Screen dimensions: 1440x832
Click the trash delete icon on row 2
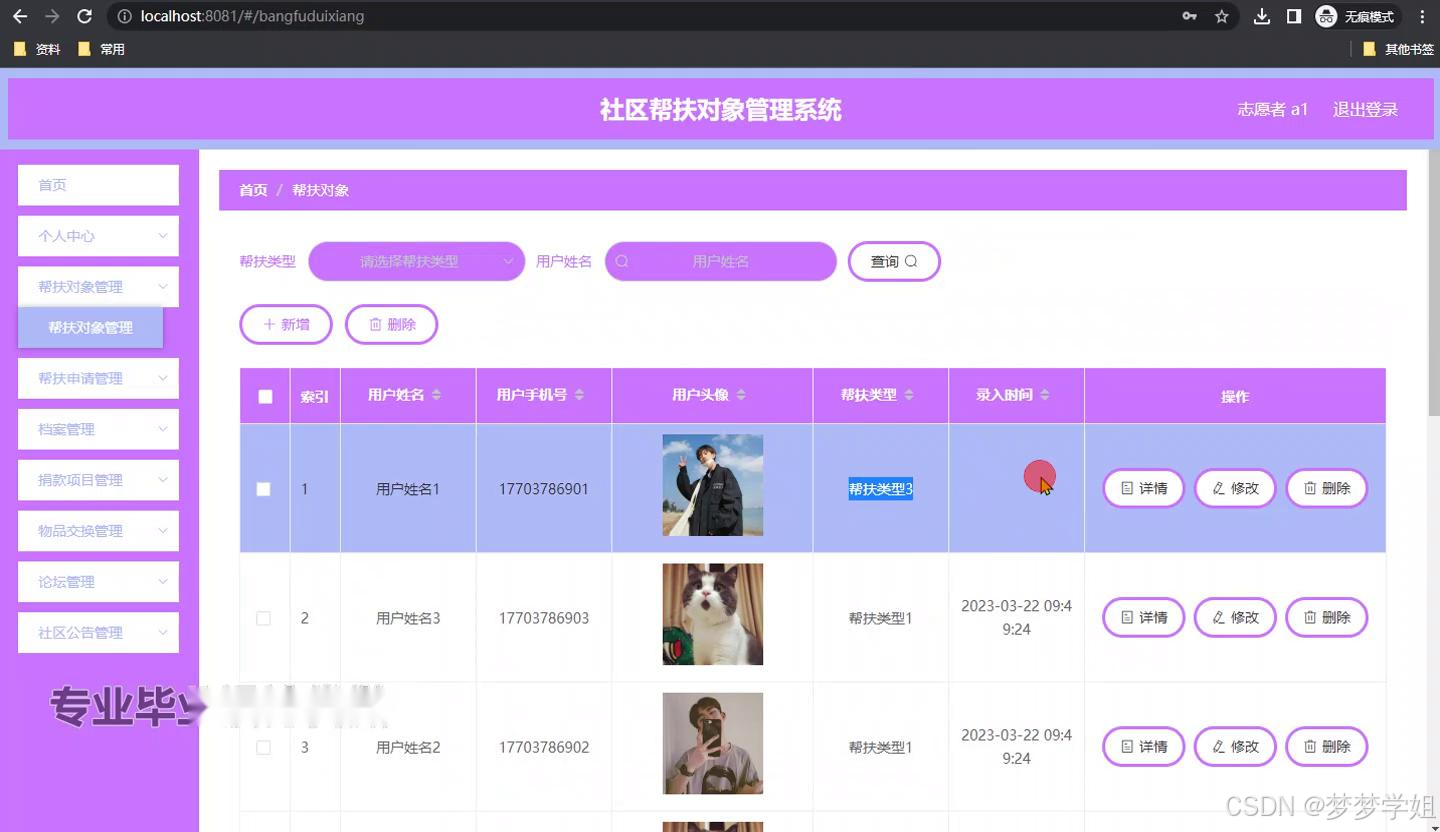coord(1311,617)
